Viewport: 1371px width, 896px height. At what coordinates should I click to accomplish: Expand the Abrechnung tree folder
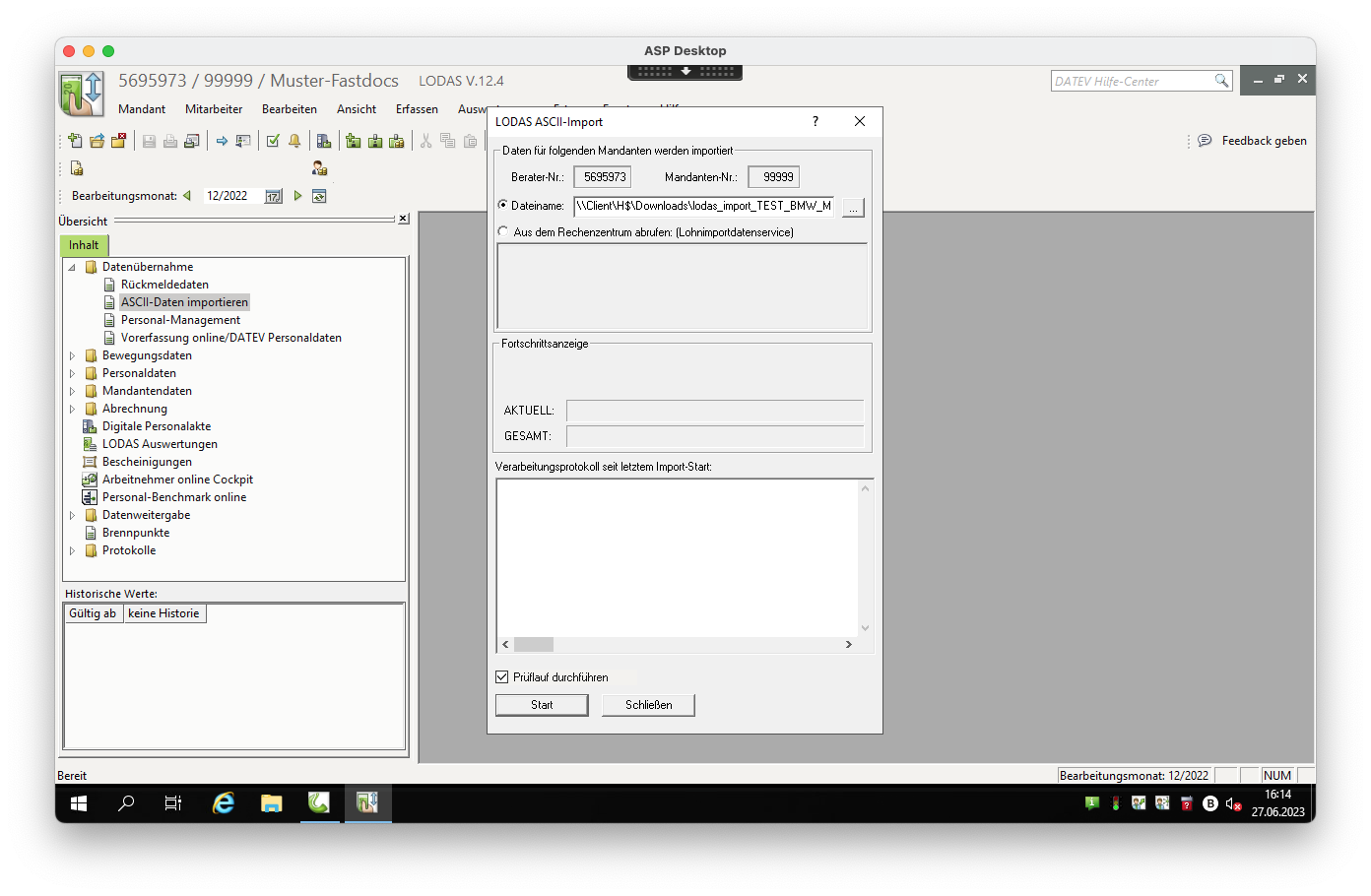pyautogui.click(x=72, y=409)
